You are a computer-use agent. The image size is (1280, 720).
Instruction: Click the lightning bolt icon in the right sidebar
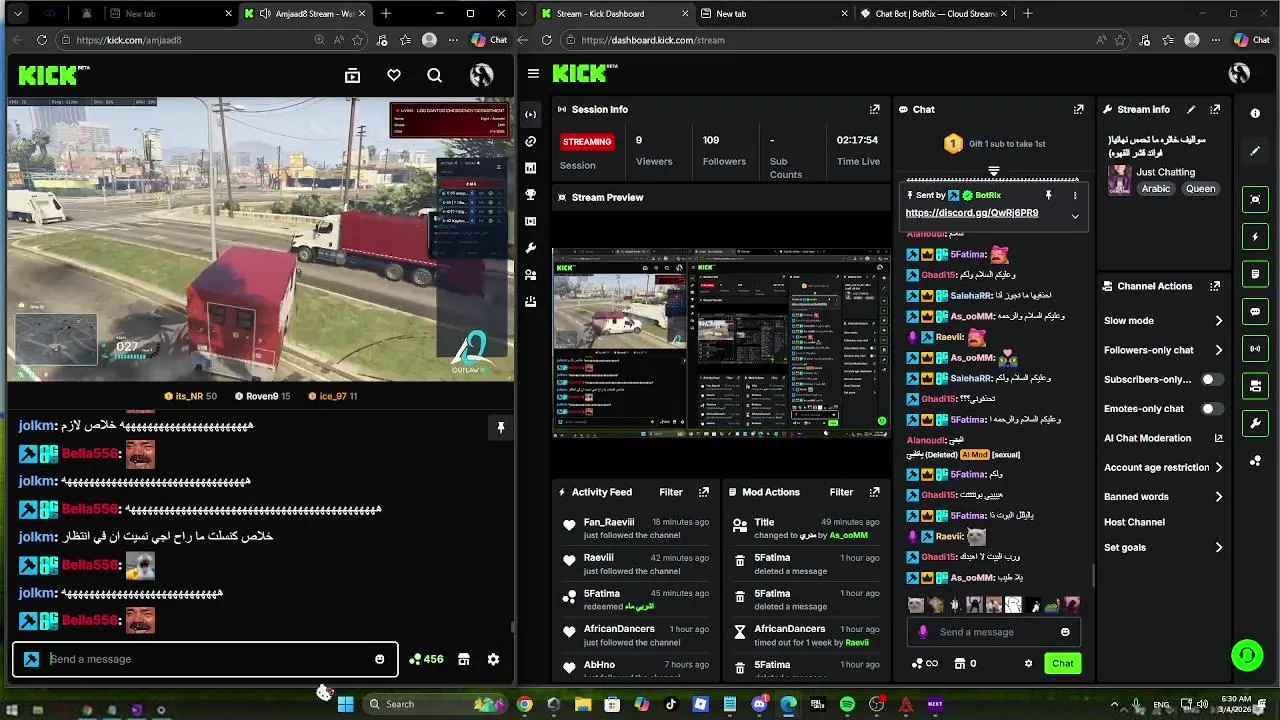pyautogui.click(x=1255, y=237)
